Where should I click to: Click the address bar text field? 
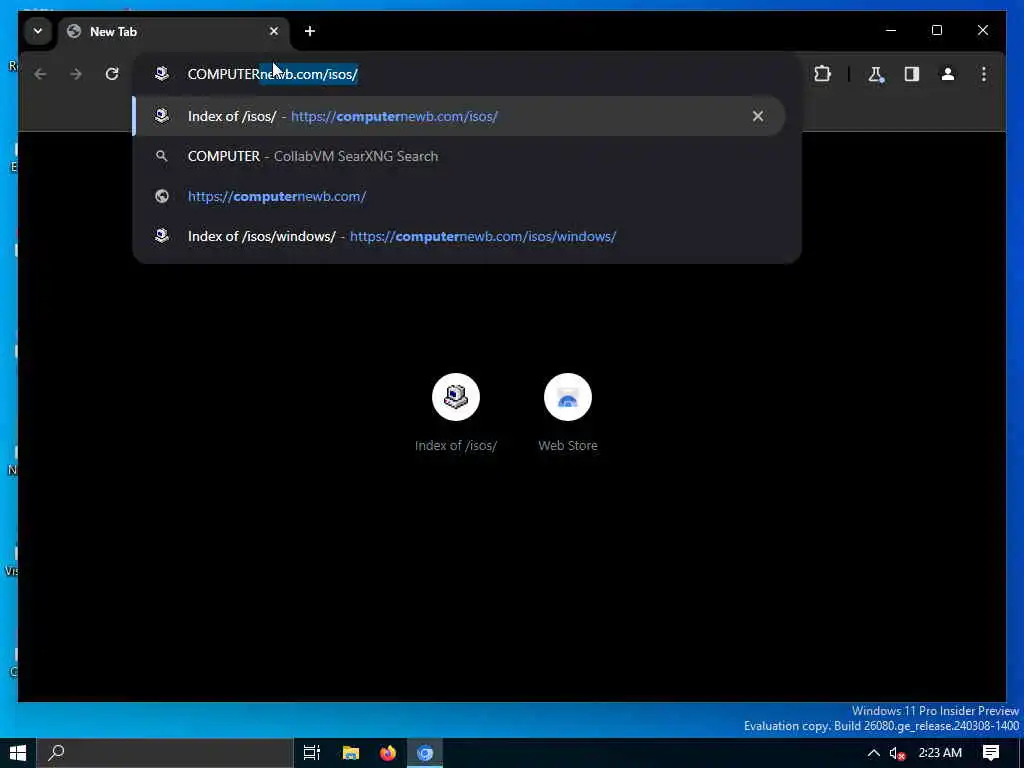pyautogui.click(x=467, y=74)
